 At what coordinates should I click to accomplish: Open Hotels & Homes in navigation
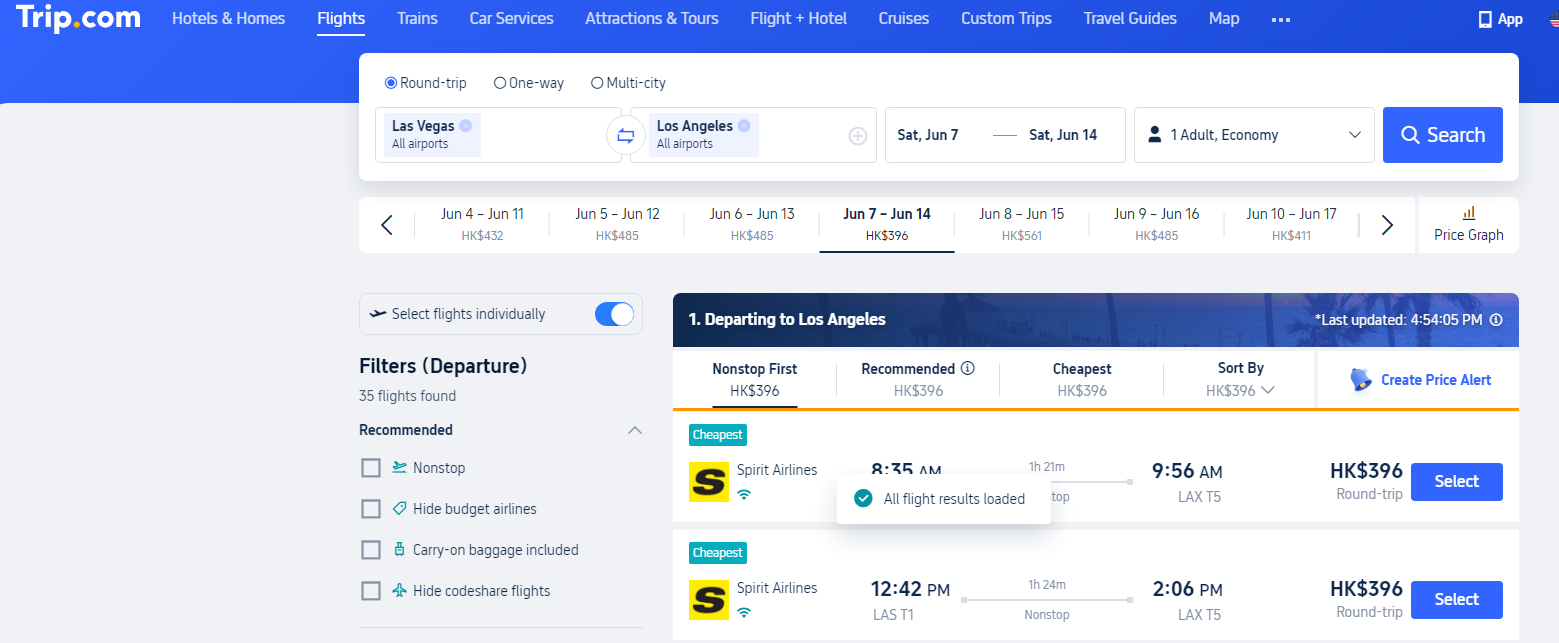(228, 19)
